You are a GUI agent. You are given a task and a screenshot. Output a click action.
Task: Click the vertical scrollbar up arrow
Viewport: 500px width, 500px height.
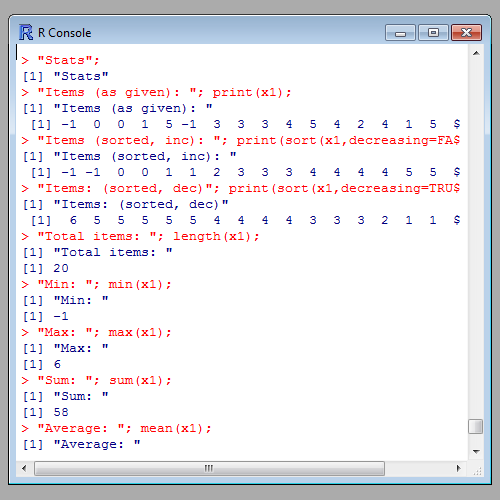[476, 53]
